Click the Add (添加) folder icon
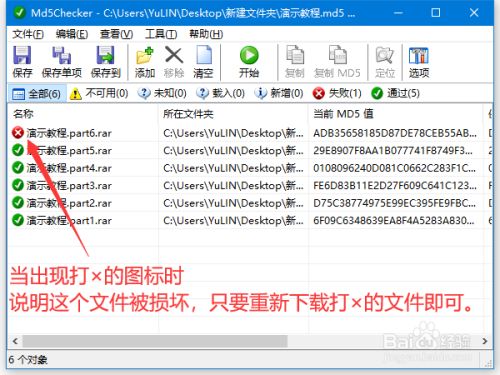 pos(145,55)
